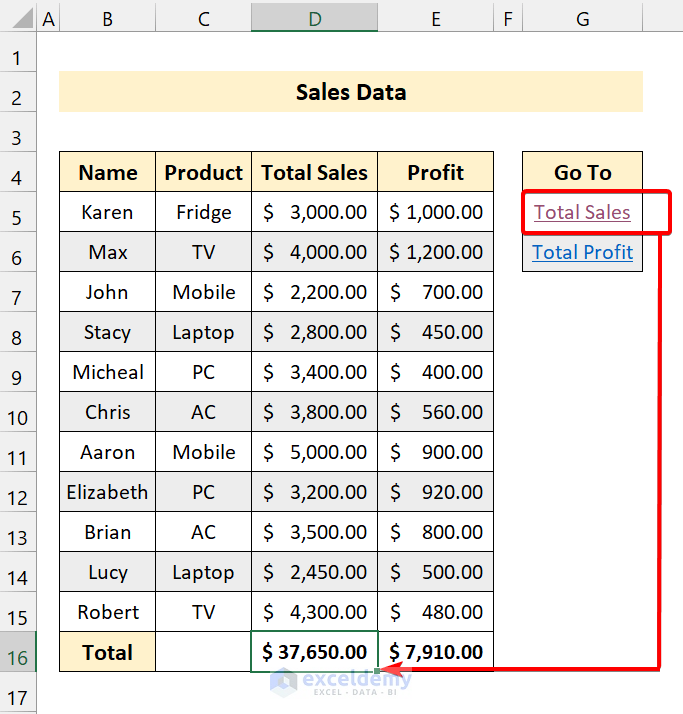Select the Name column header cell

[x=107, y=172]
